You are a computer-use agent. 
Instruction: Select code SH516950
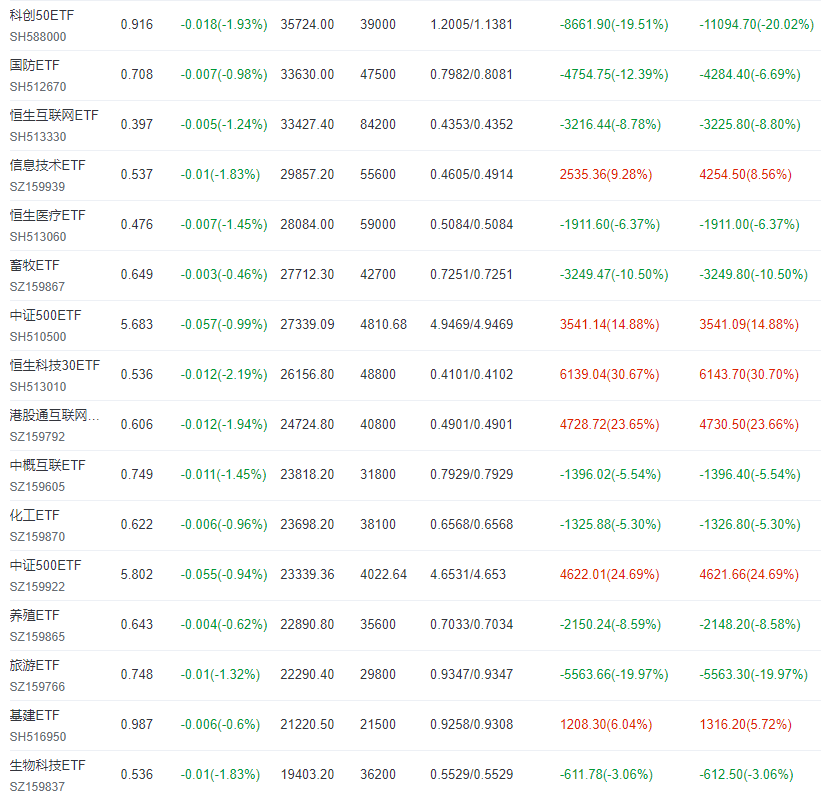point(38,737)
